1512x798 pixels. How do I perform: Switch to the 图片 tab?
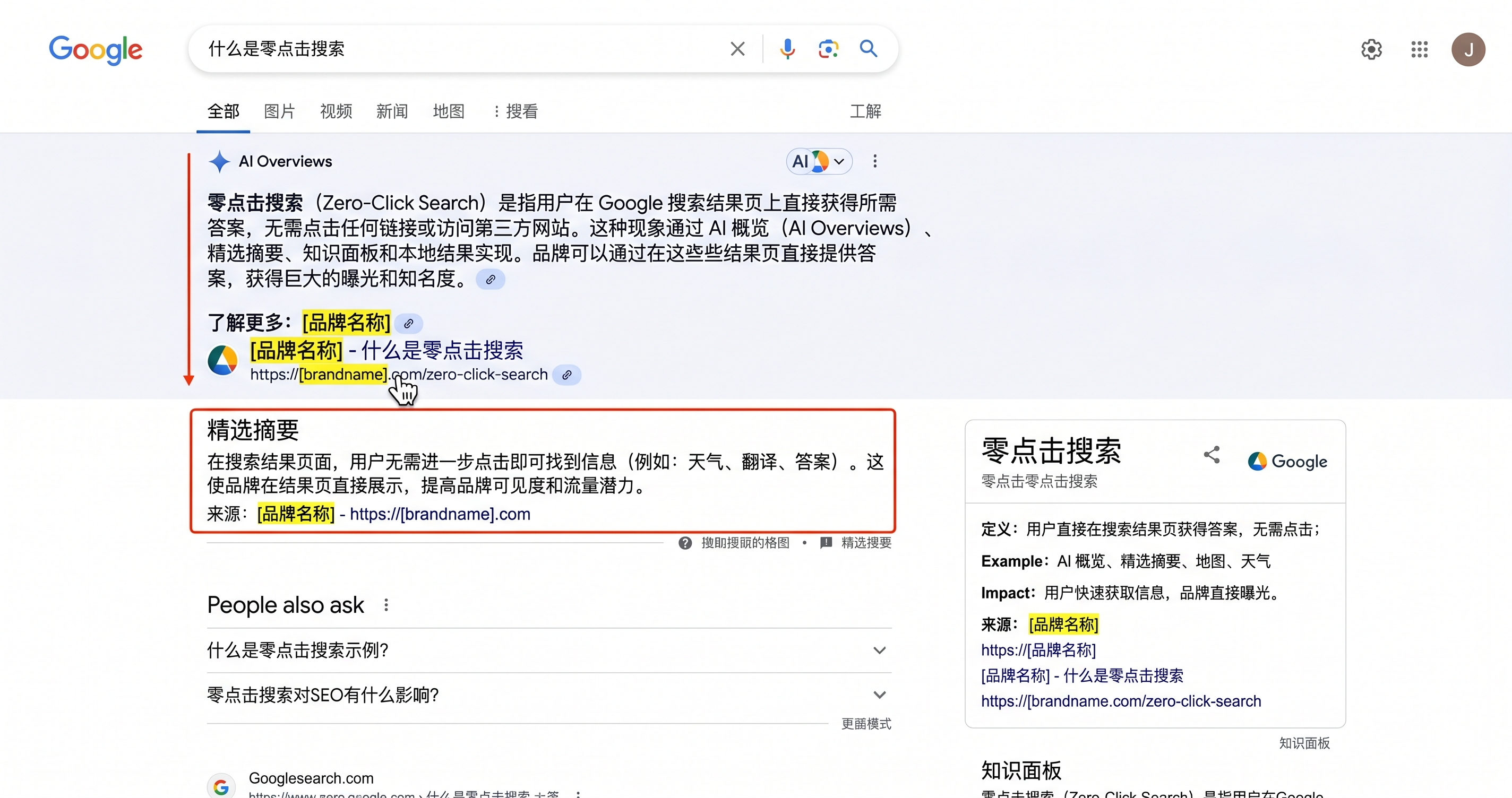pyautogui.click(x=279, y=111)
